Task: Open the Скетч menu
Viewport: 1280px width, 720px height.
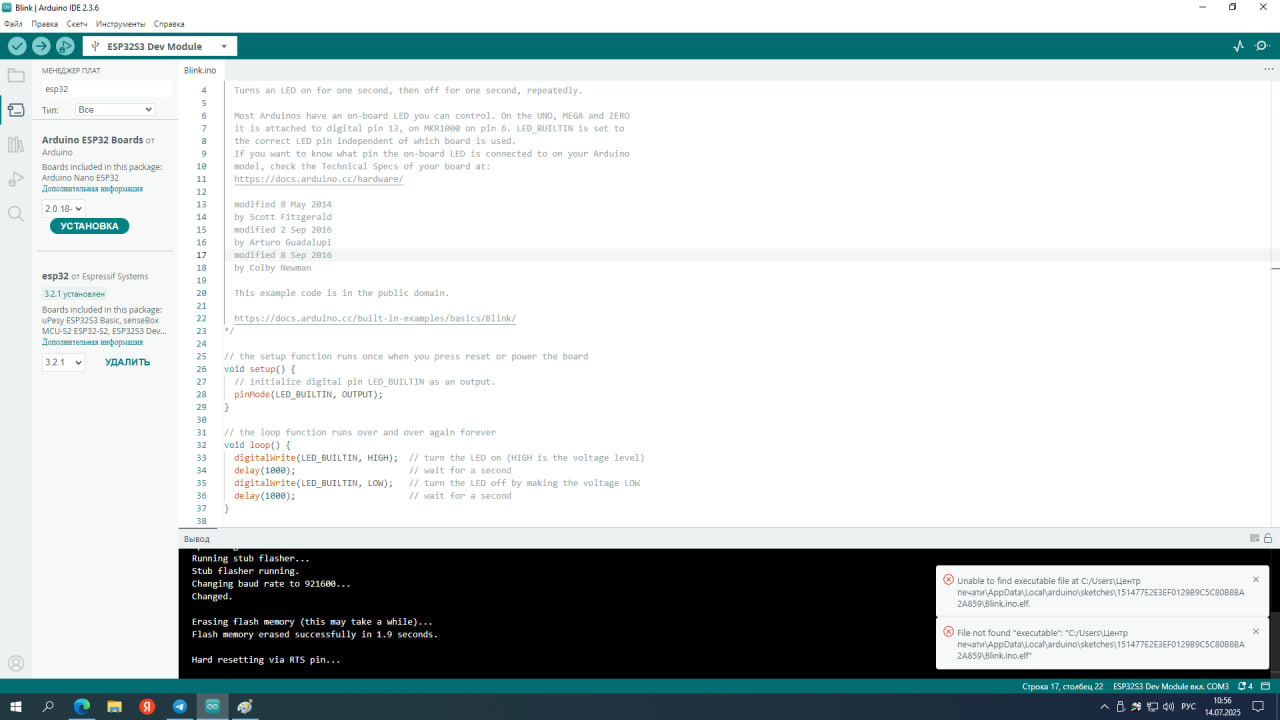Action: click(x=77, y=23)
